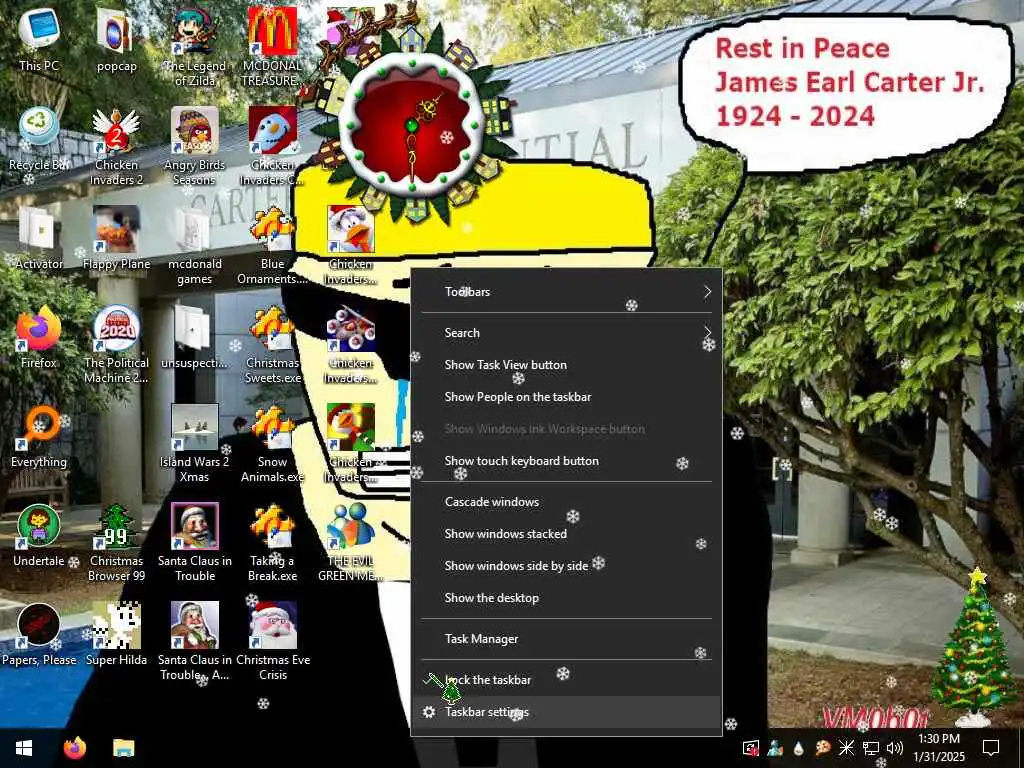Launch Papers, Please

point(39,633)
